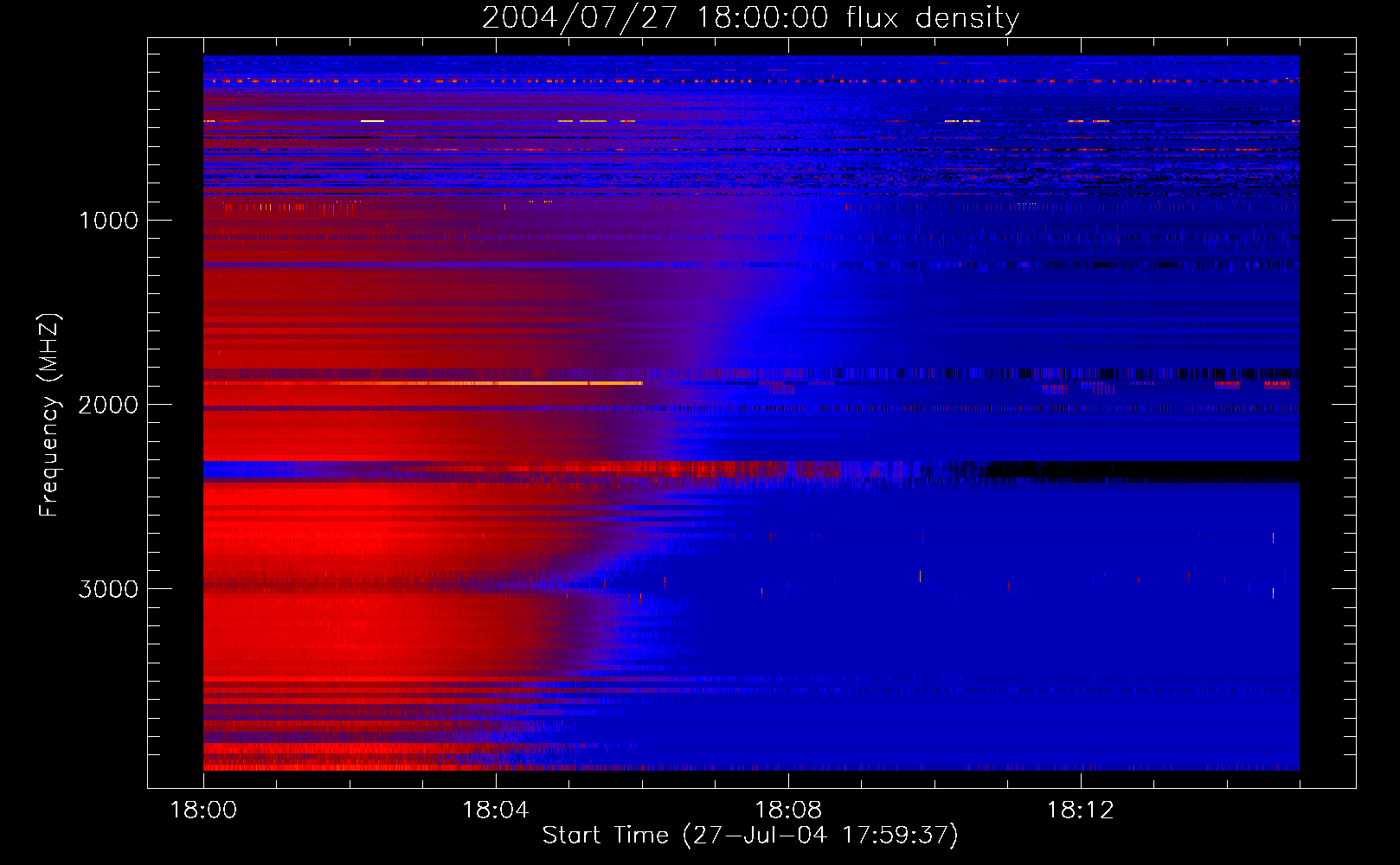The image size is (1400, 865).
Task: Click the 'Start Time (27-Jul-04 17:59:37)' label
Action: [x=750, y=836]
